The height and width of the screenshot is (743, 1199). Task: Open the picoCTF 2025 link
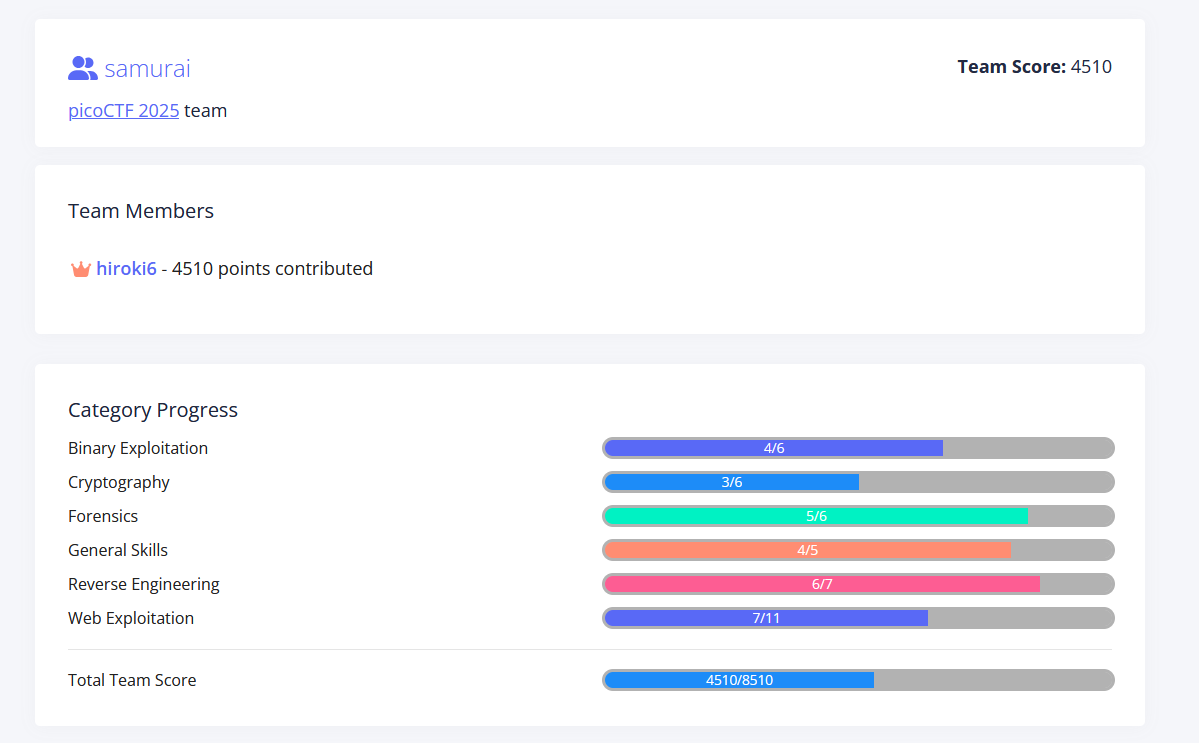coord(124,111)
